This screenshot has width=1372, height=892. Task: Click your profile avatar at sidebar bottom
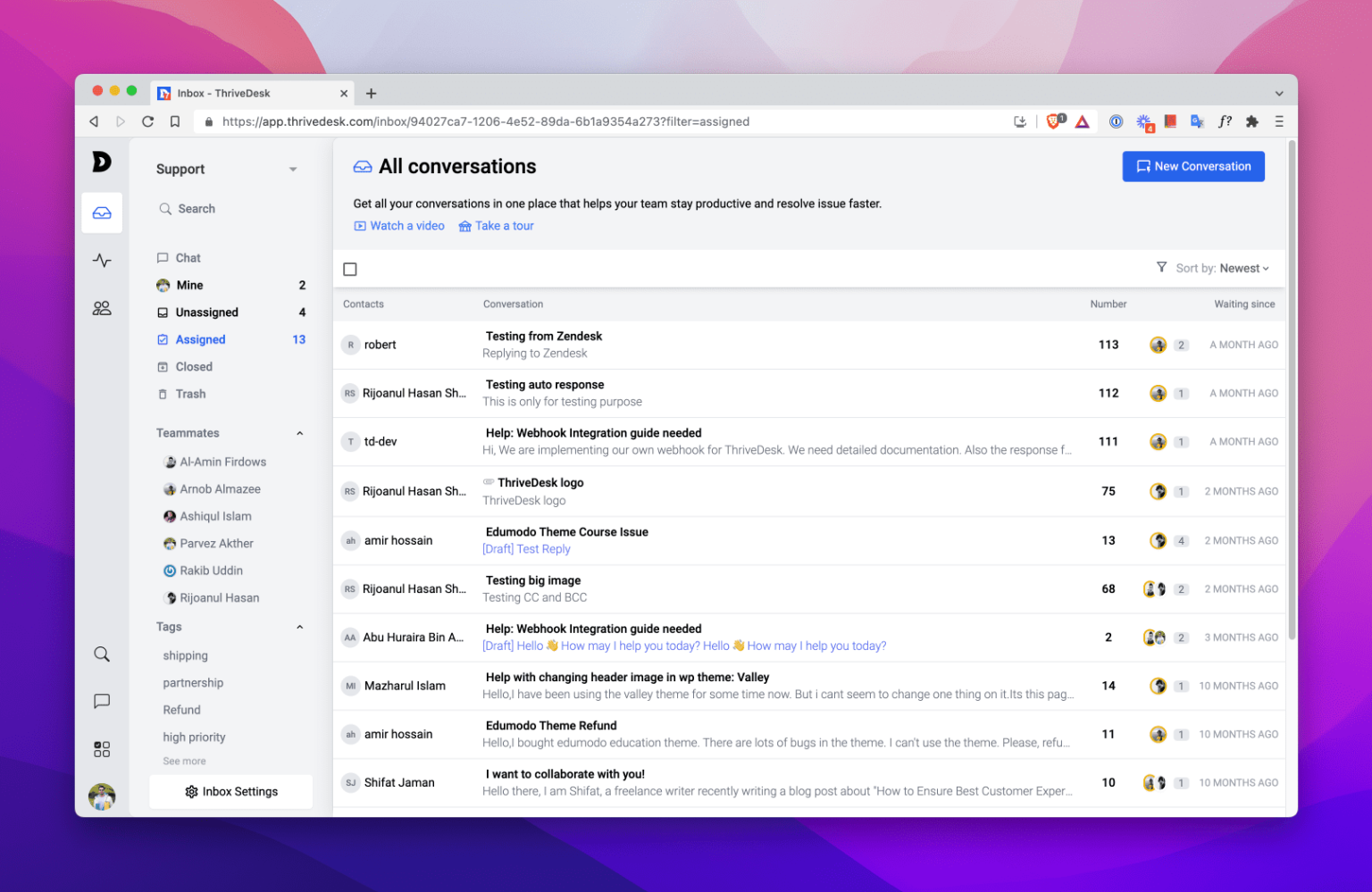point(102,797)
